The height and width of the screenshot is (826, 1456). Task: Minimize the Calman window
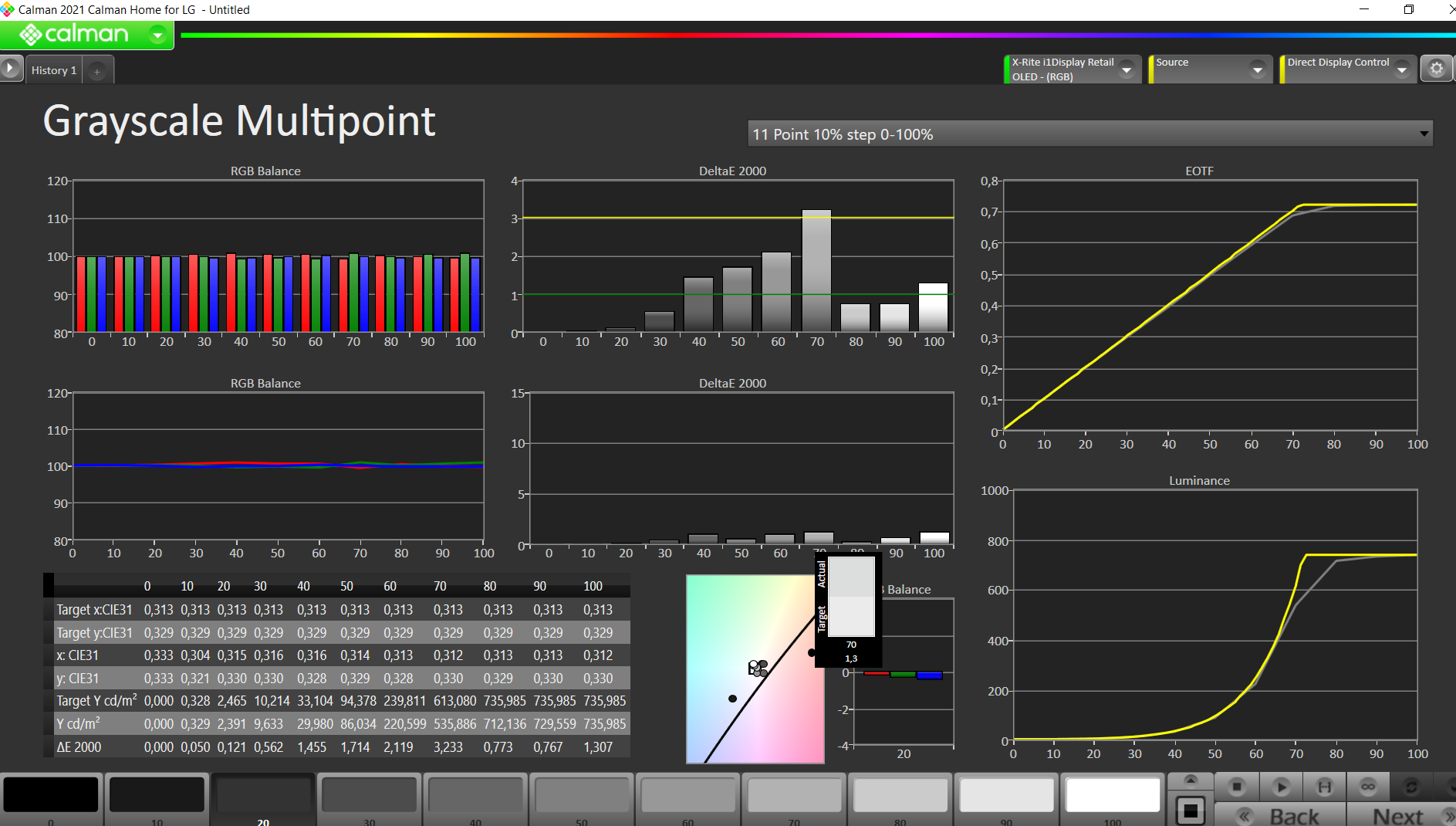[x=1364, y=9]
